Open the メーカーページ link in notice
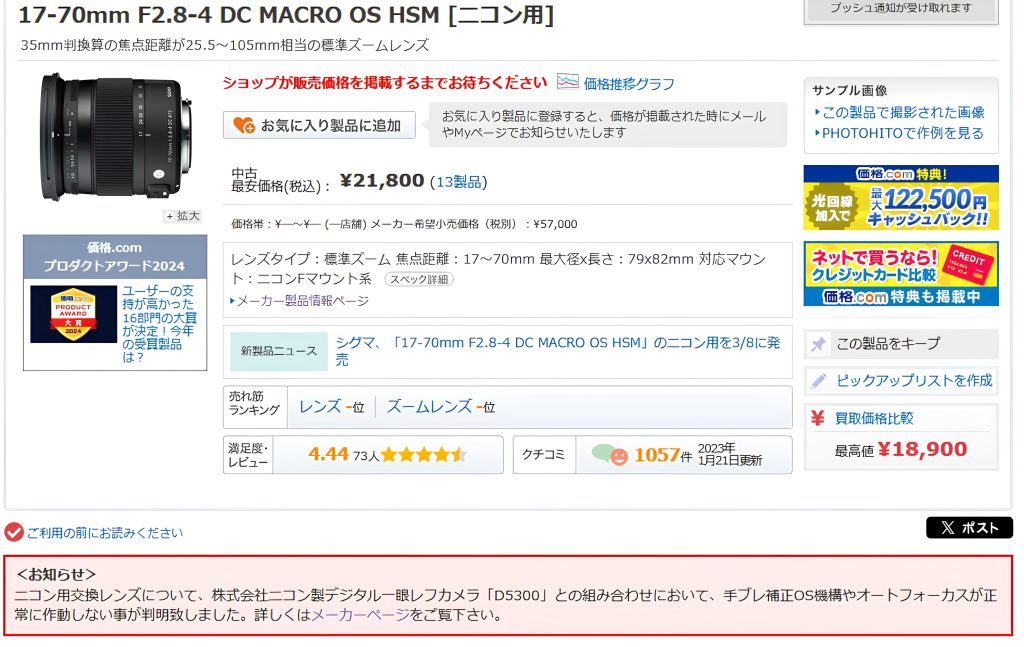Screen dimensions: 1024x647 (360, 614)
